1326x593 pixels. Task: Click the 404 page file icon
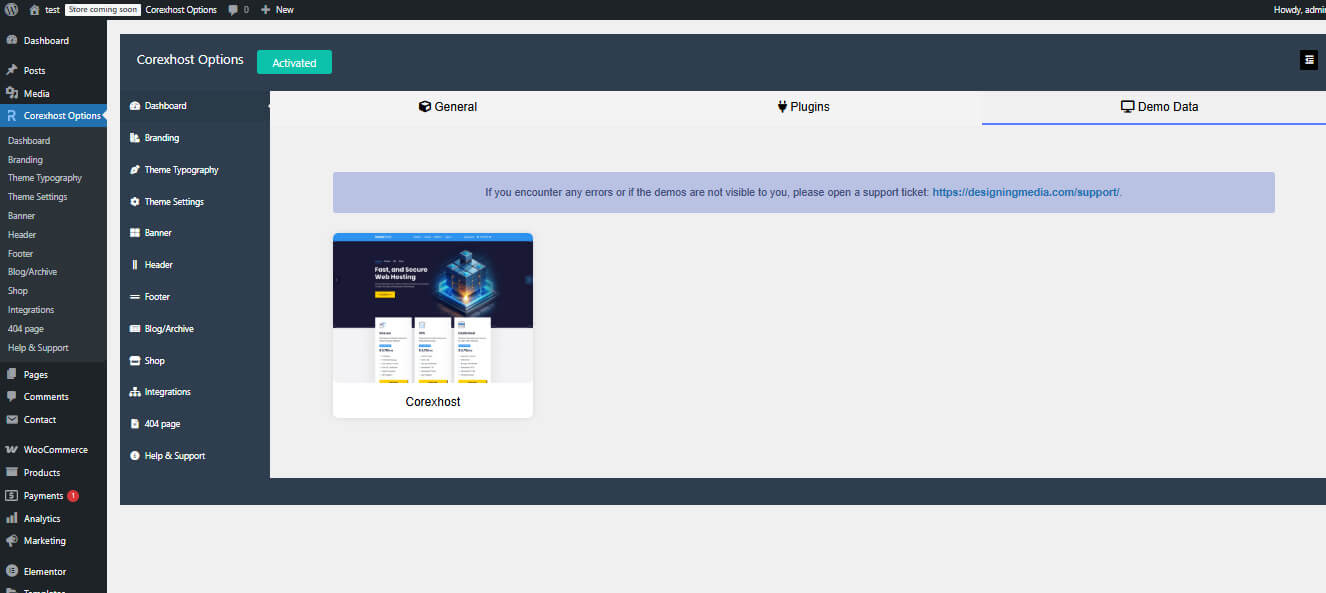click(135, 424)
